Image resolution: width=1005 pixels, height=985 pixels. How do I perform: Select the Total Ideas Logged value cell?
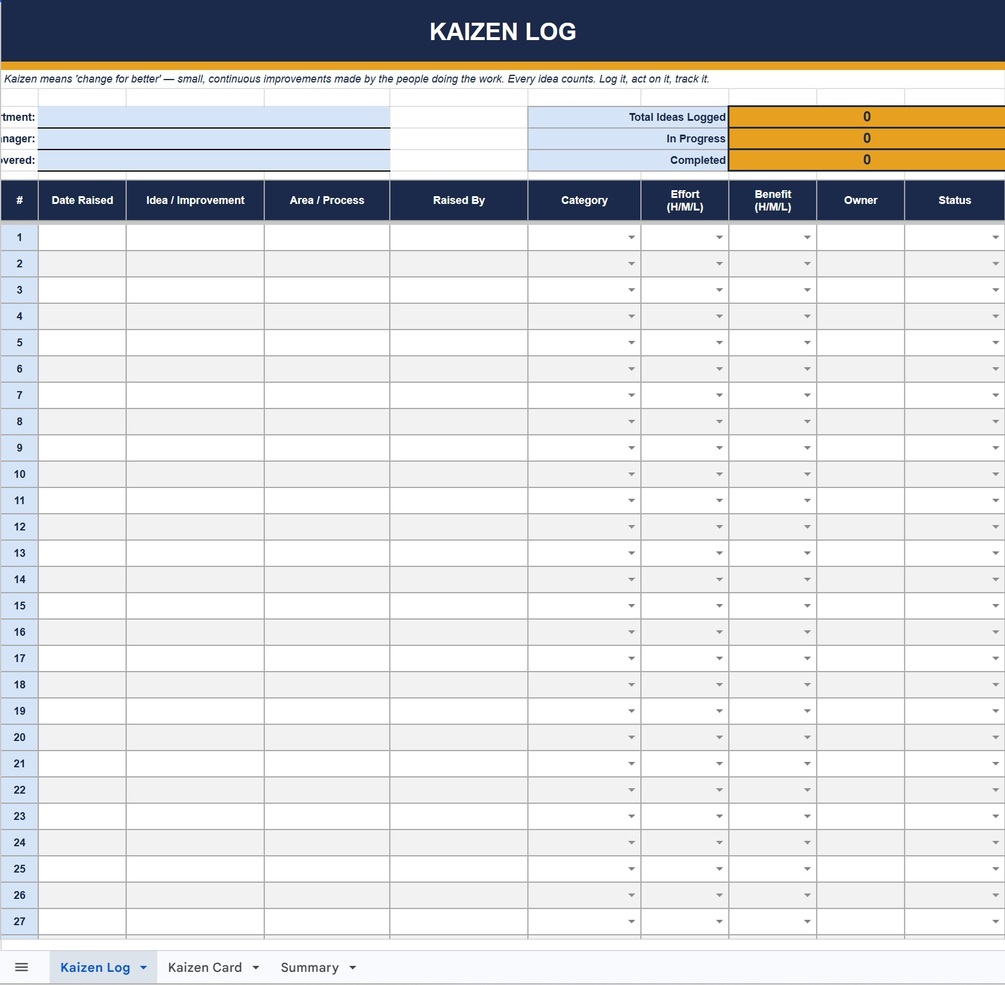point(867,117)
